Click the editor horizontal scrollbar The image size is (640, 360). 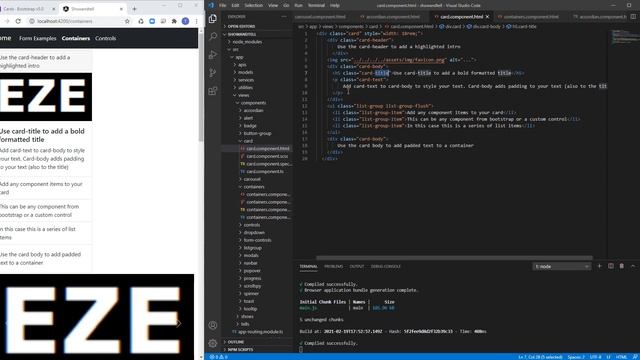point(454,258)
